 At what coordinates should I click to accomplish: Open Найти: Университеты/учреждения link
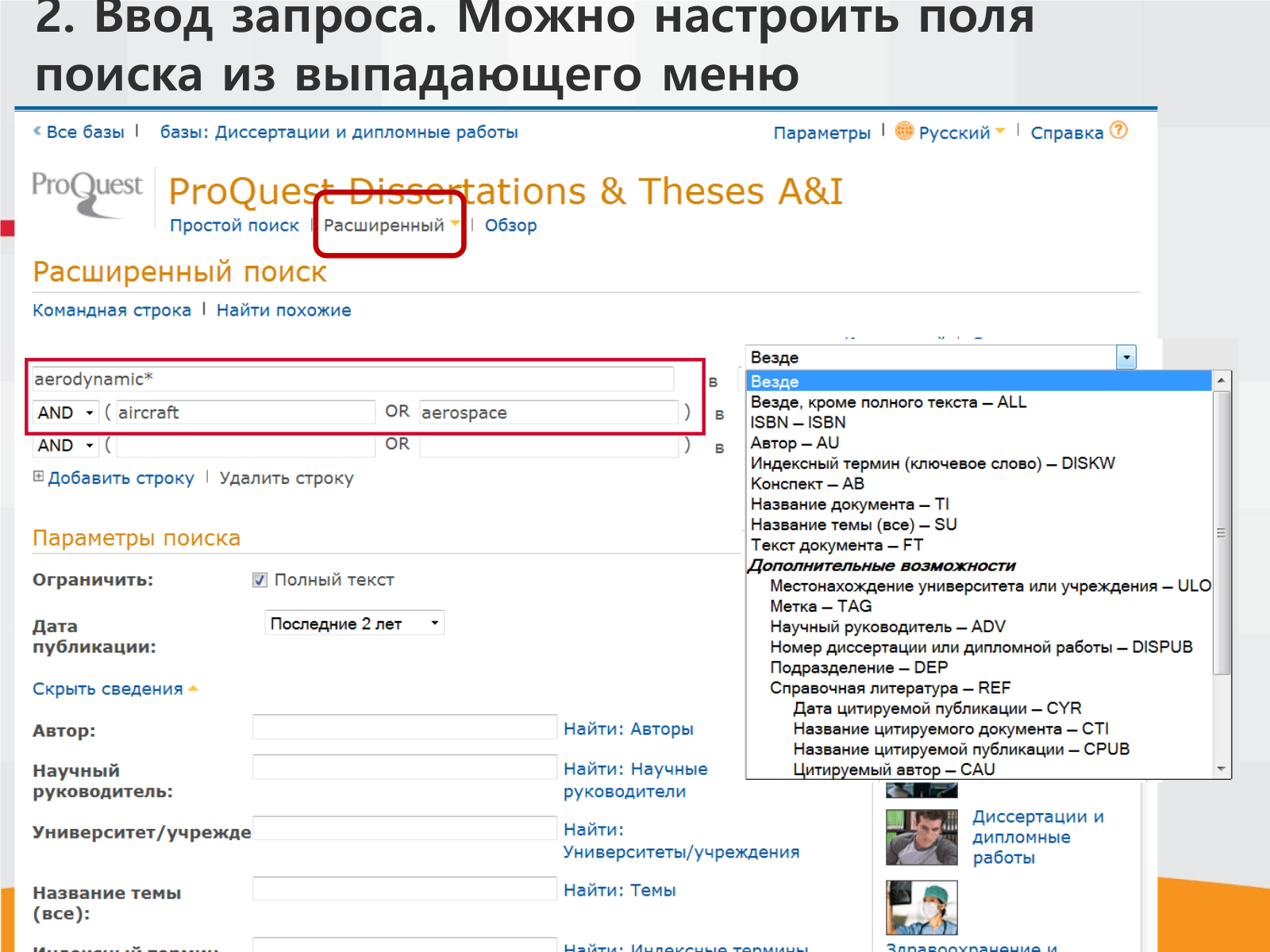pos(681,840)
